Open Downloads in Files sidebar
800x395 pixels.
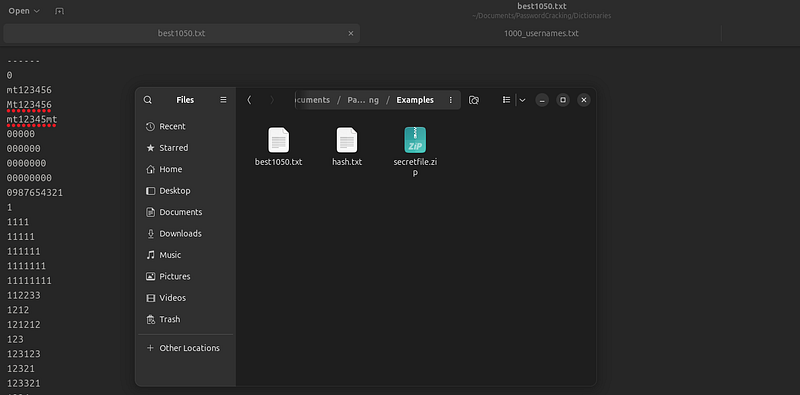185,234
